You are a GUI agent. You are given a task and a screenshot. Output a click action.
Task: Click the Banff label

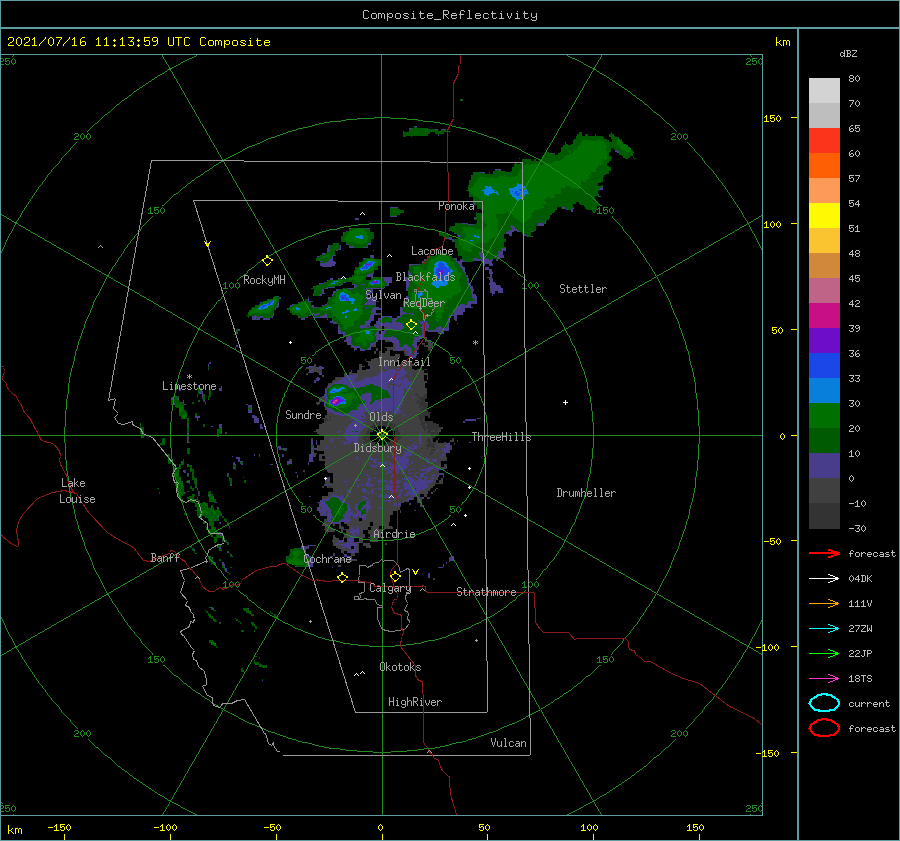coord(165,557)
